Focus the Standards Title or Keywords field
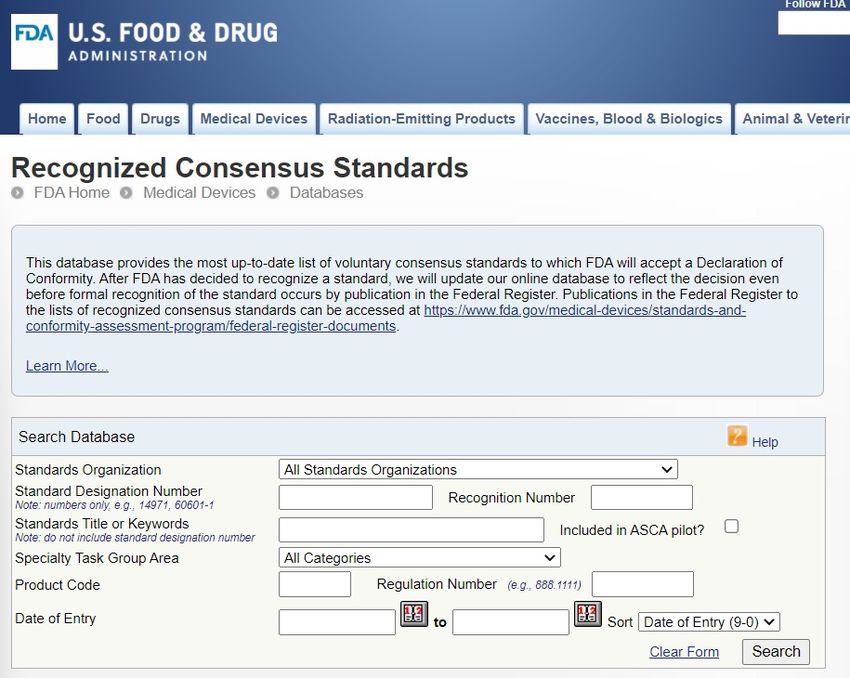The height and width of the screenshot is (678, 850). (411, 530)
